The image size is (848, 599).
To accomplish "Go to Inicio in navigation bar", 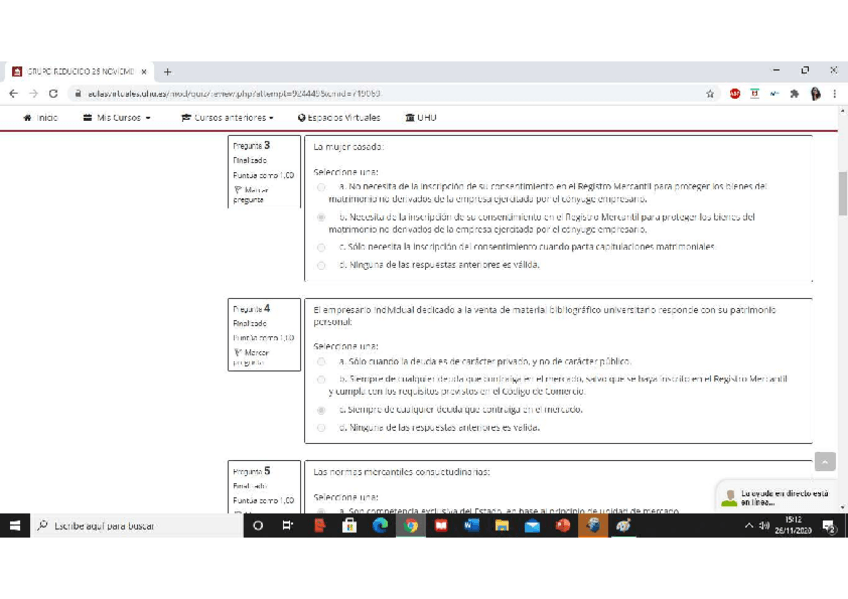I will (x=40, y=118).
